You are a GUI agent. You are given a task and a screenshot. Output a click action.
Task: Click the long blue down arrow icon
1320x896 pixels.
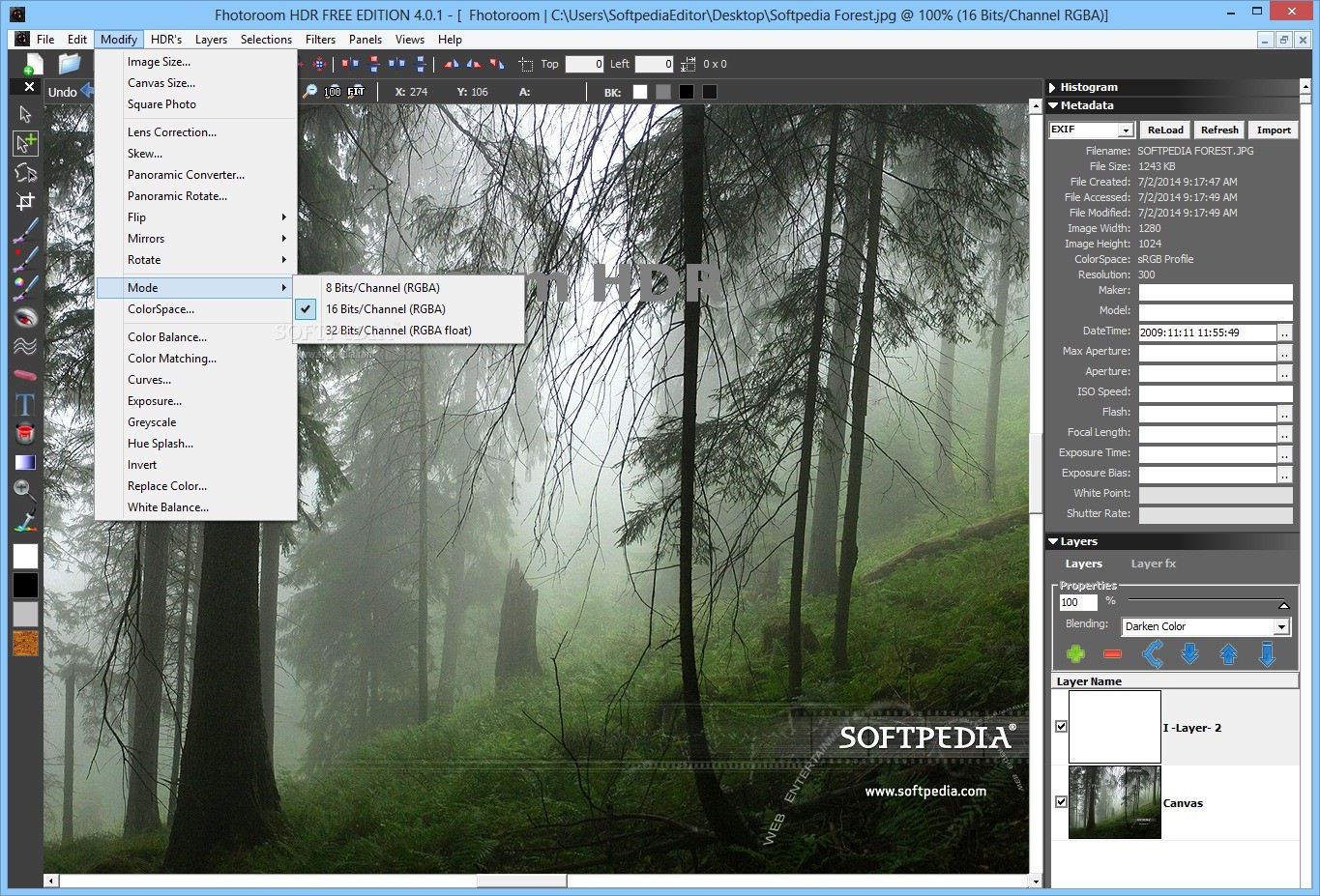(1267, 654)
